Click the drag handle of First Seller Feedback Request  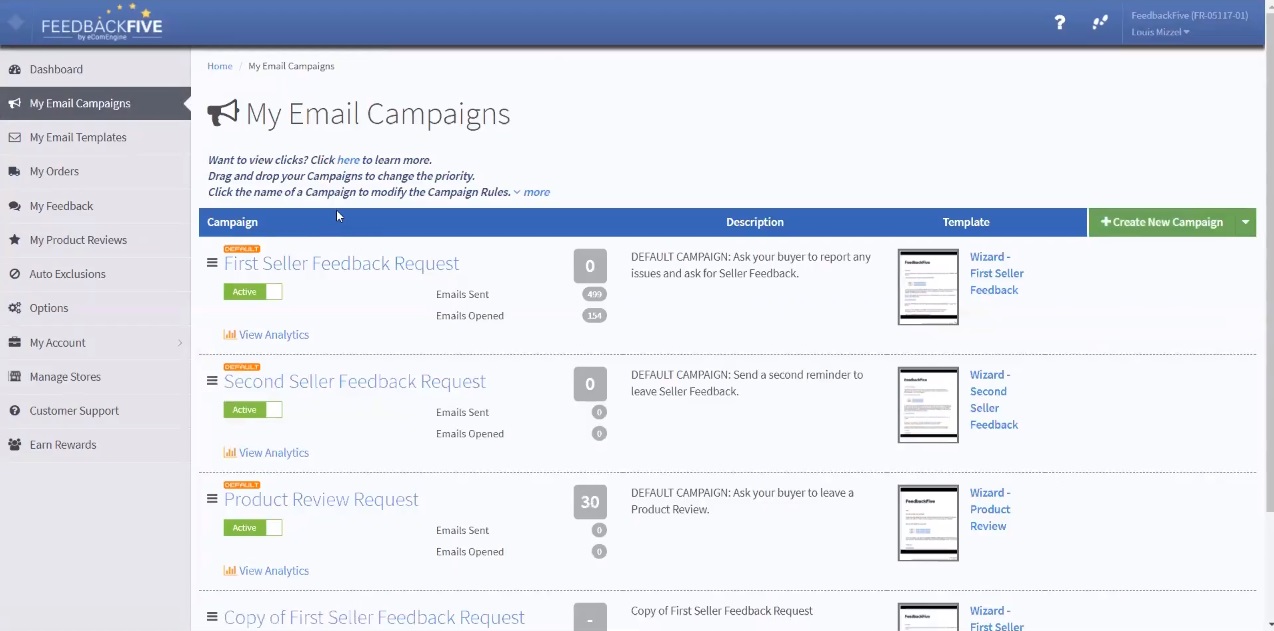(x=212, y=263)
